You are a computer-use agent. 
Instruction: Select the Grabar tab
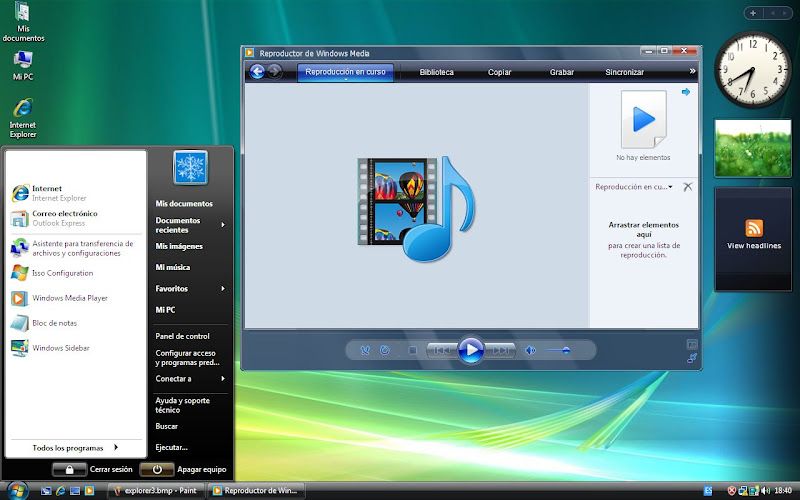[x=562, y=72]
